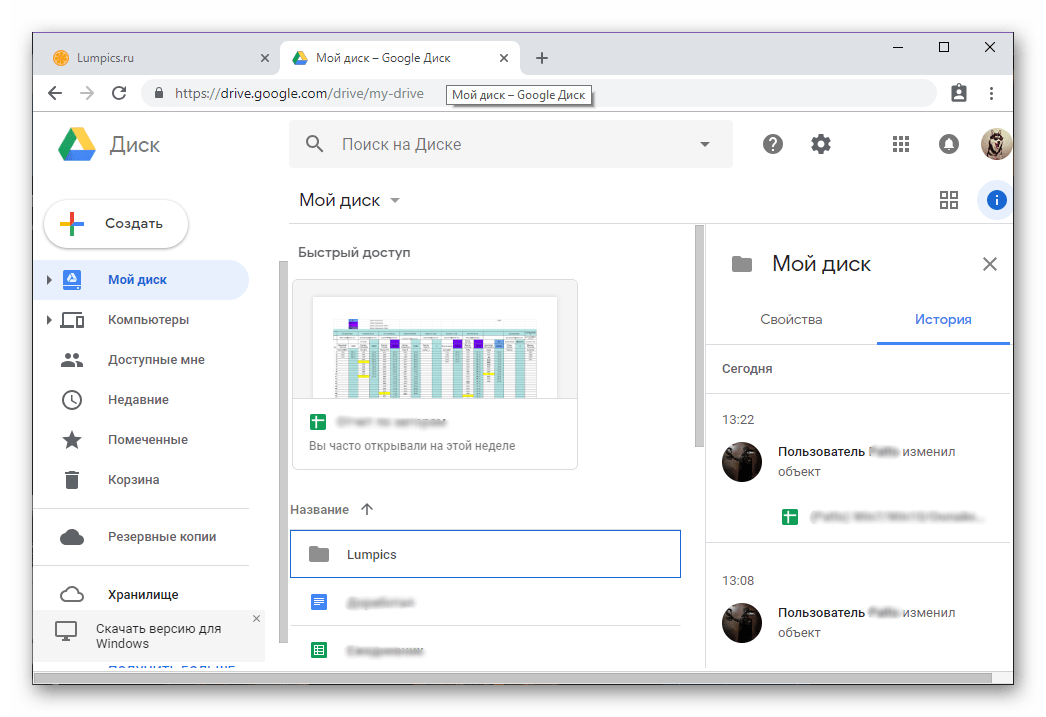Screen dimensions: 1046x717
Task: Expand the Мой диск tree arrow
Action: tap(49, 280)
